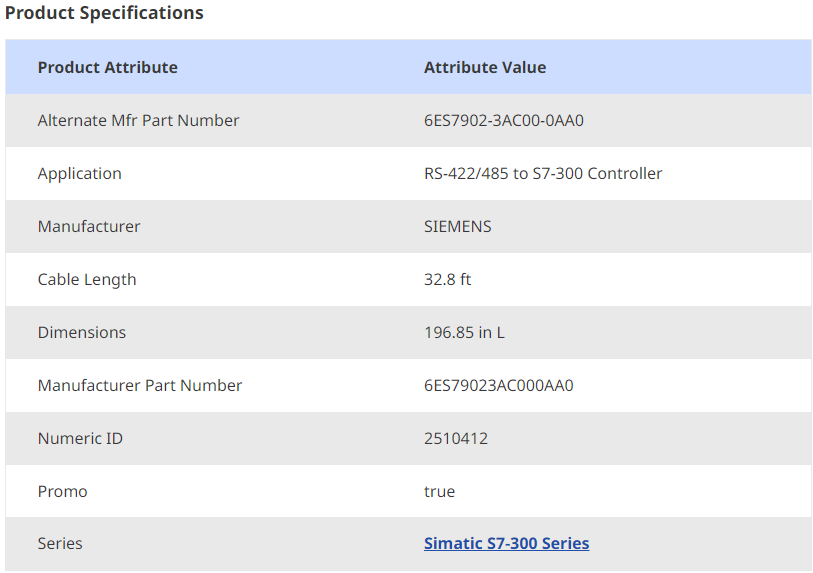Viewport: 813px width, 573px height.
Task: Select the 6ES79023AC000AA0 part number value
Action: click(x=498, y=386)
